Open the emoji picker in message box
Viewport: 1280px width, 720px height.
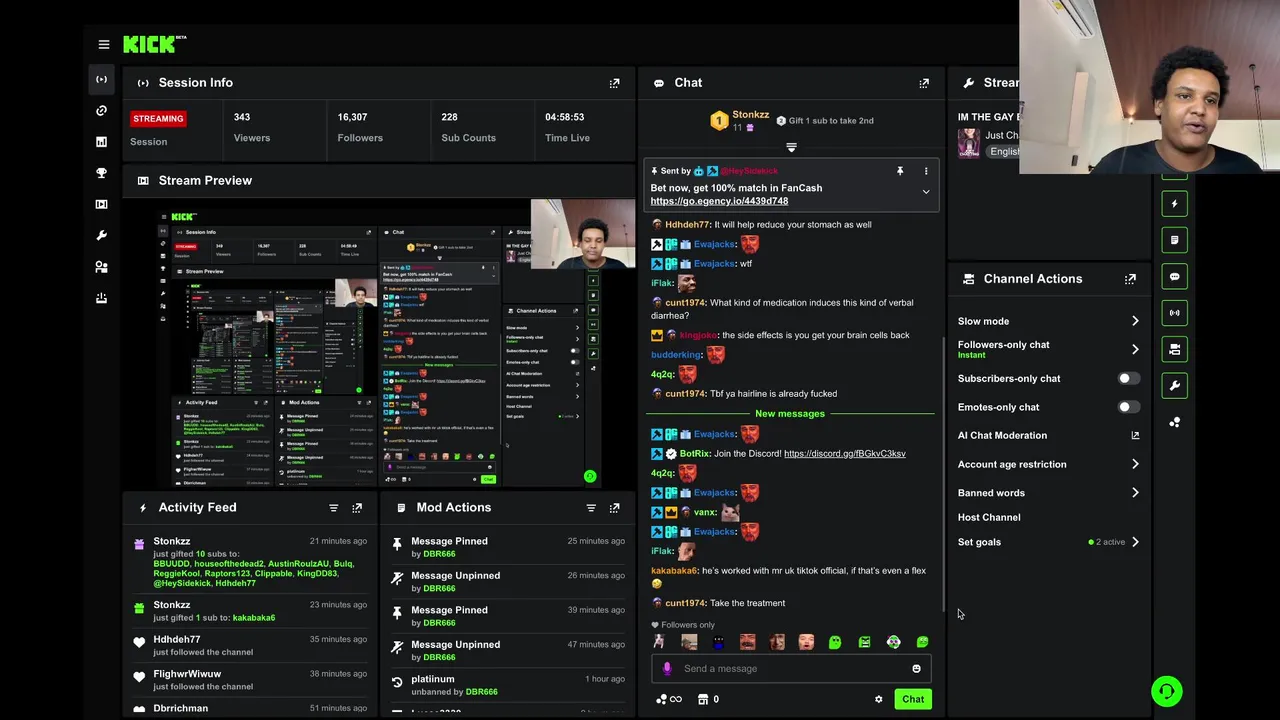coord(916,669)
